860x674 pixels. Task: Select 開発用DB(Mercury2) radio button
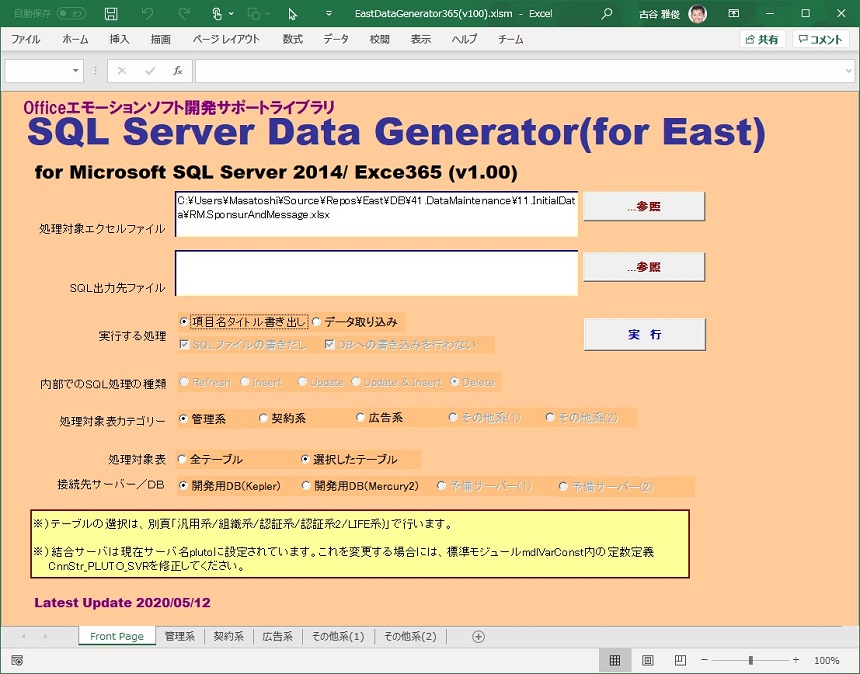[306, 486]
